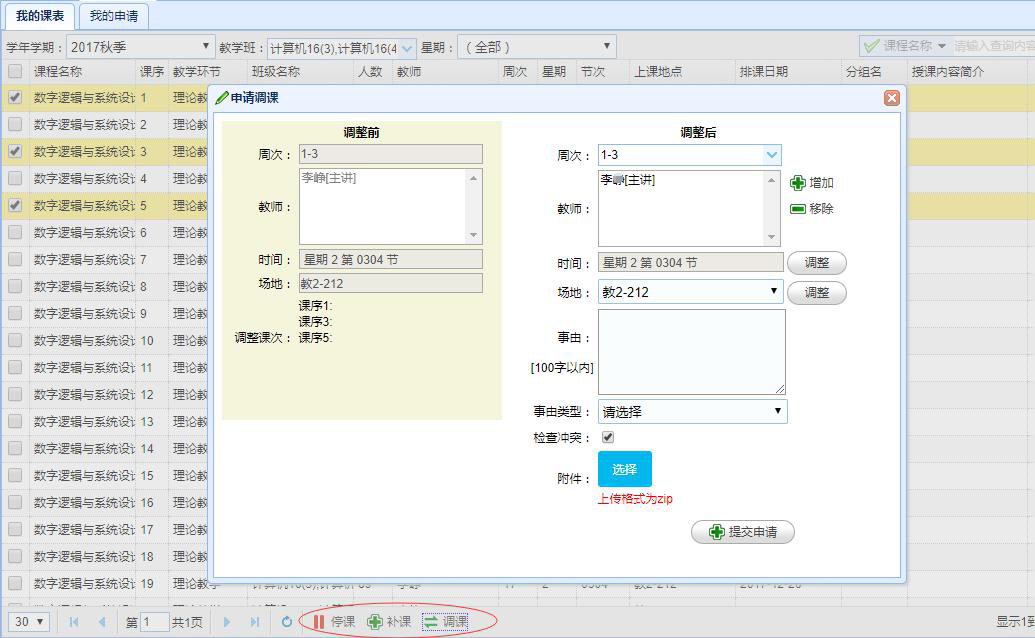The height and width of the screenshot is (638, 1035).
Task: Select the 我的课表 tab
Action: (40, 16)
